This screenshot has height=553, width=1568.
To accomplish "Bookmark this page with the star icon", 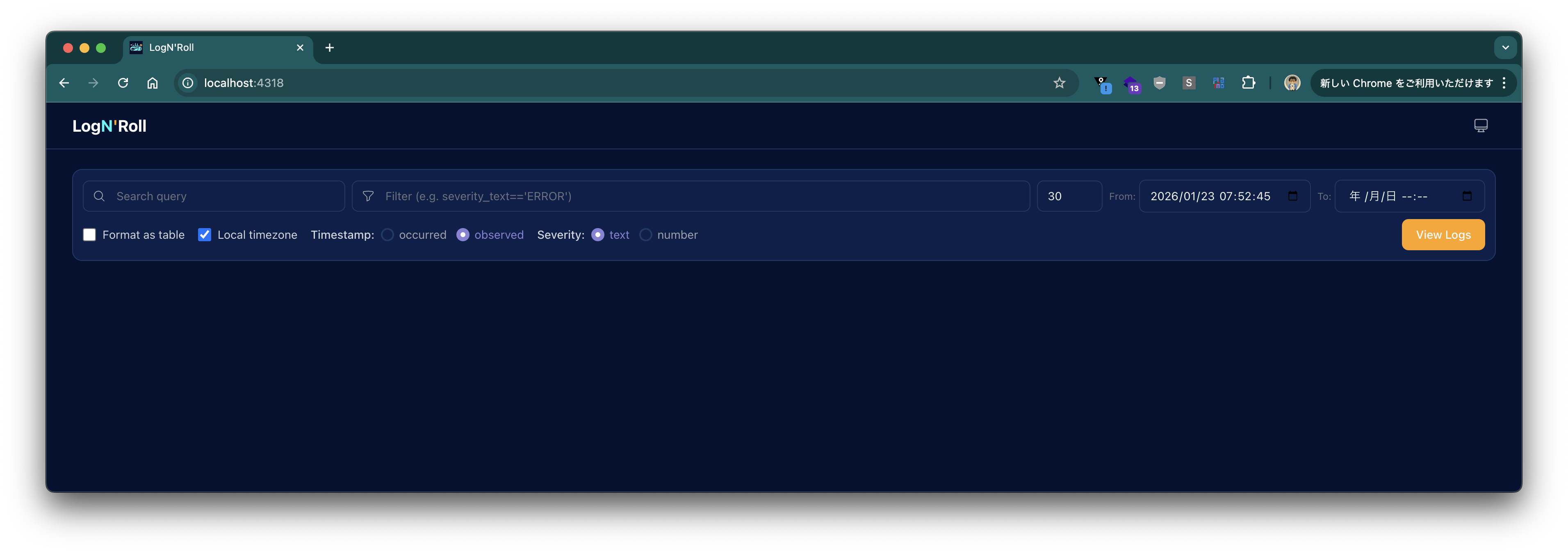I will [x=1059, y=83].
